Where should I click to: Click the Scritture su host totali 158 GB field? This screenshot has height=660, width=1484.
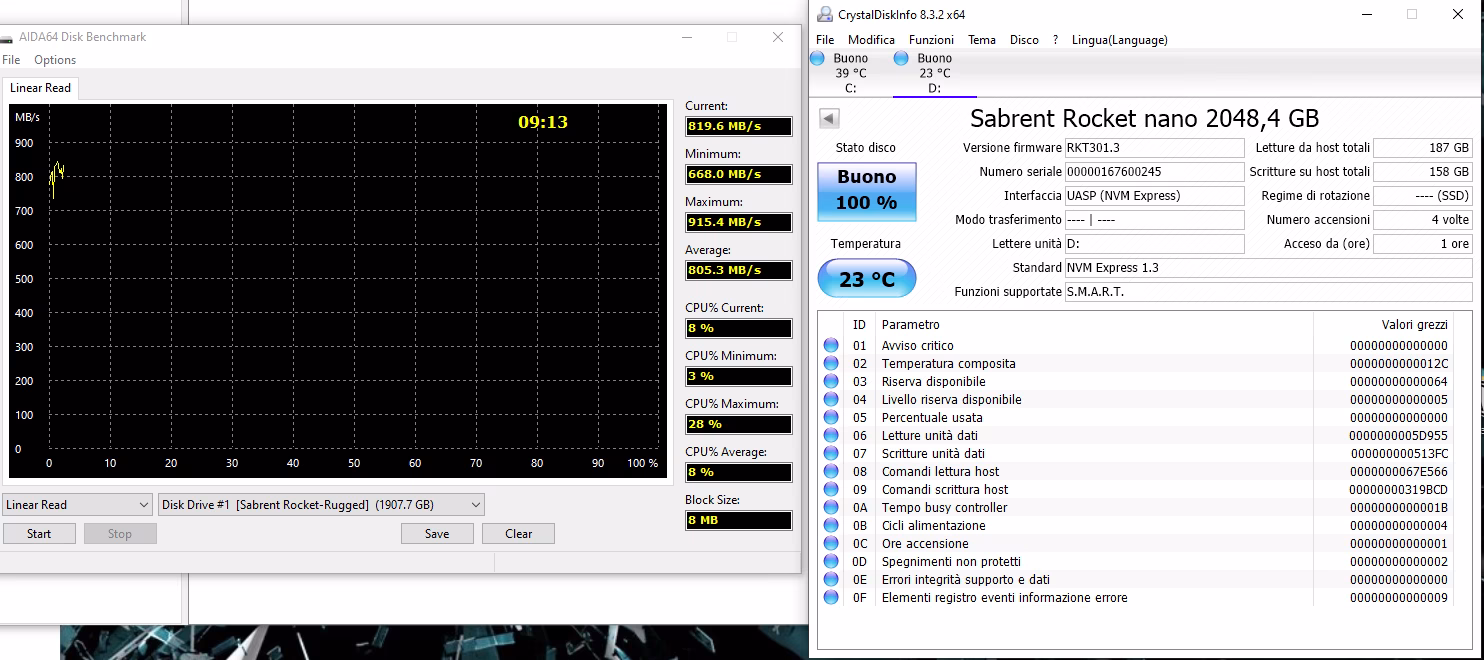(x=1423, y=172)
